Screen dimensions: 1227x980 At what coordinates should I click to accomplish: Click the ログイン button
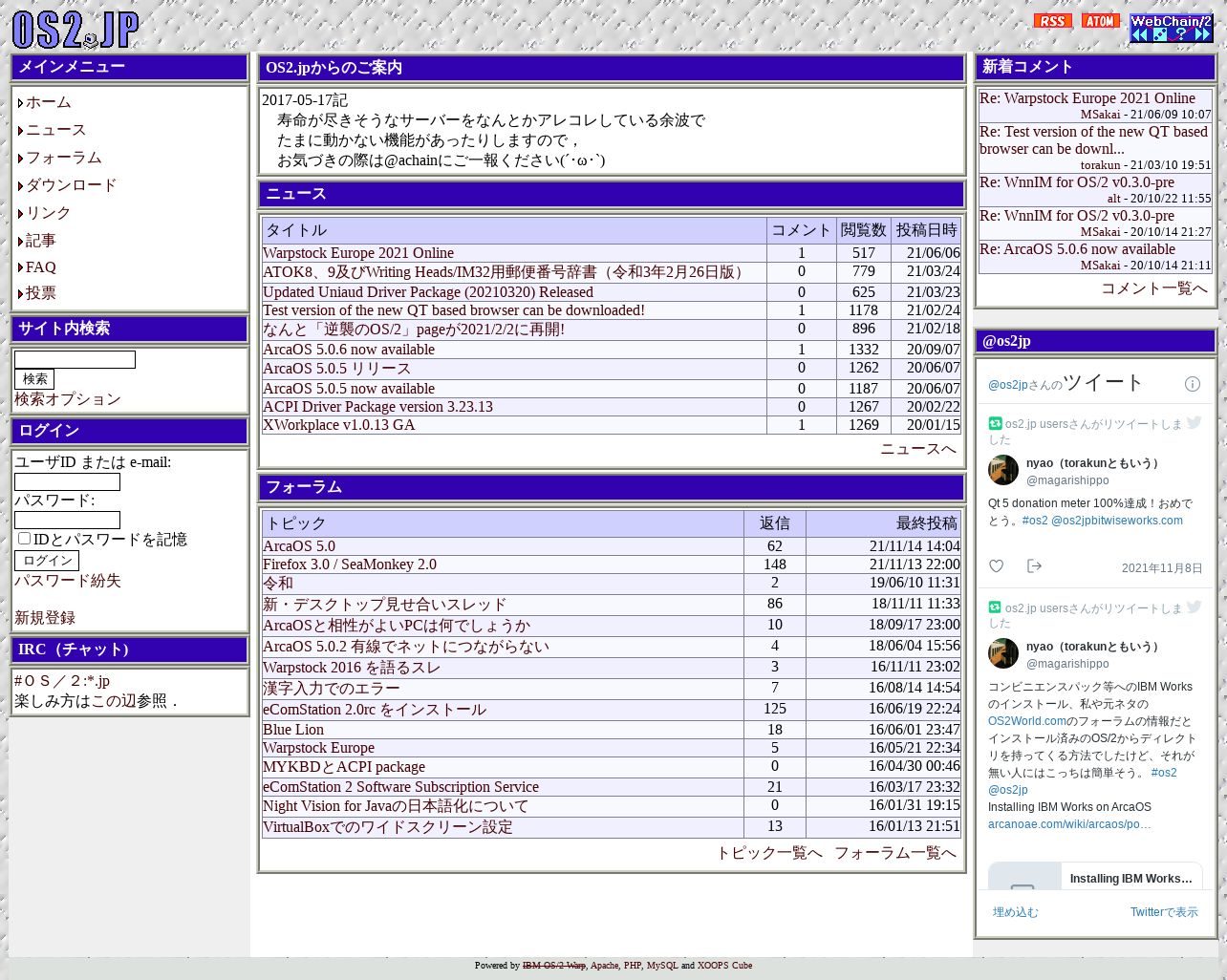[x=47, y=561]
